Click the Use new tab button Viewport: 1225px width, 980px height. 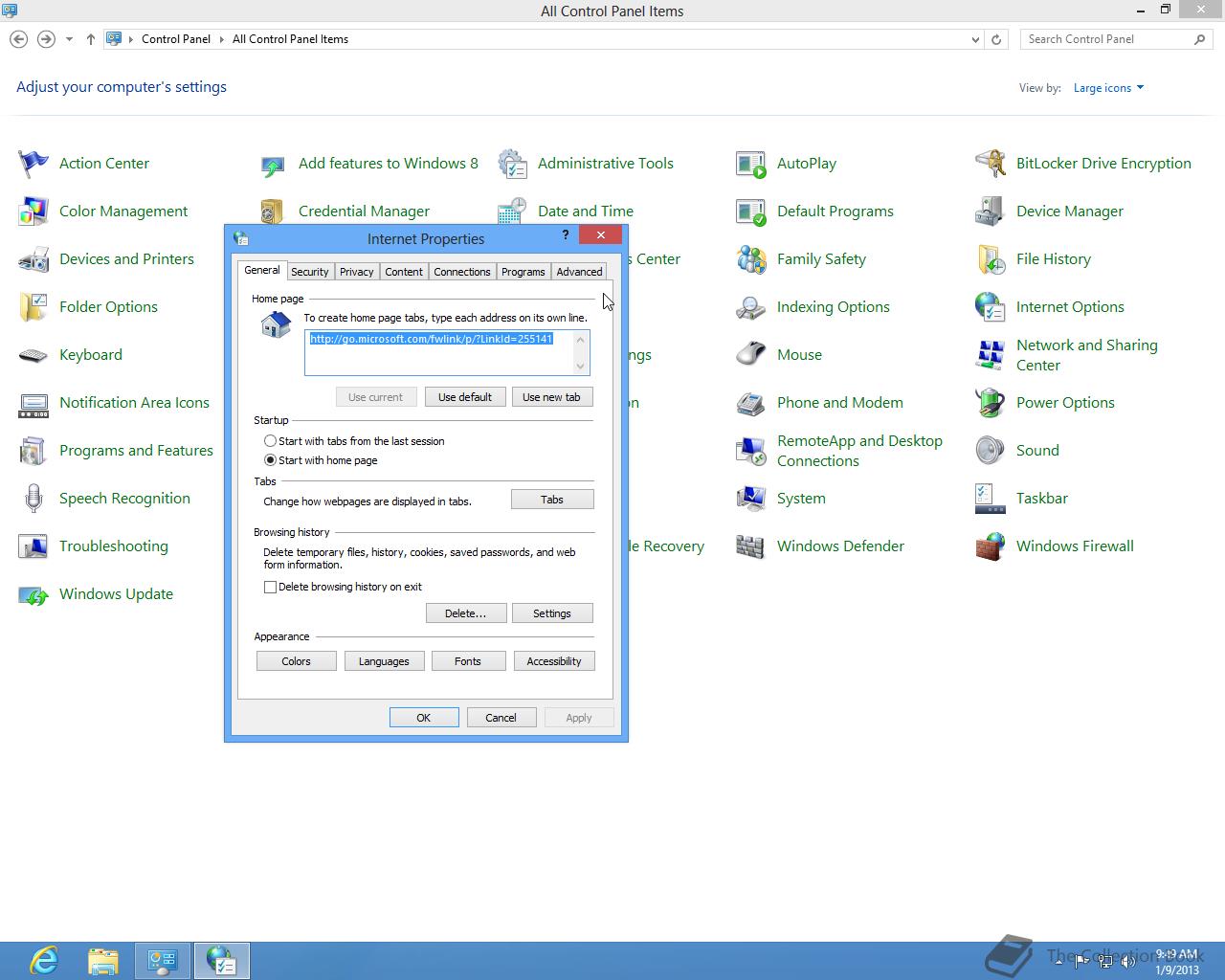click(x=551, y=397)
